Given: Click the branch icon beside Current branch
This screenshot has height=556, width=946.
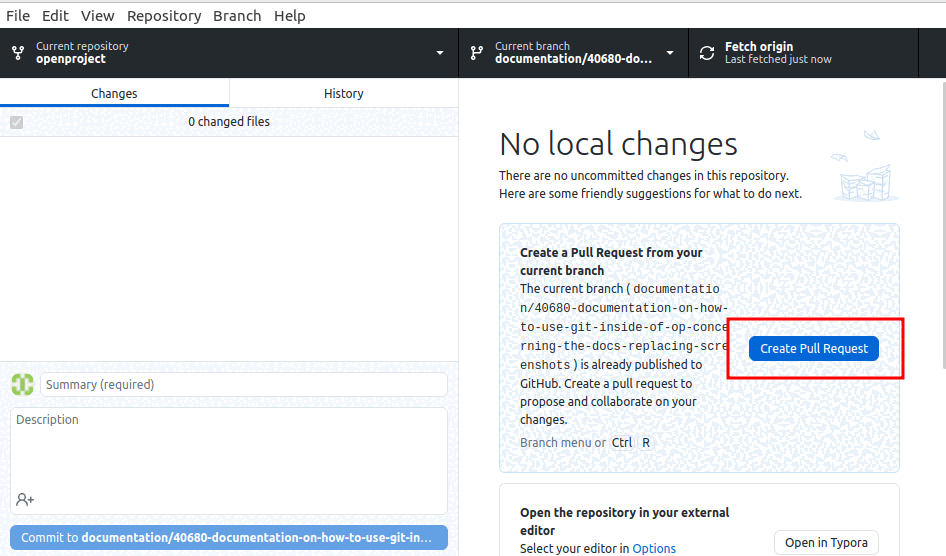Looking at the screenshot, I should pyautogui.click(x=477, y=53).
